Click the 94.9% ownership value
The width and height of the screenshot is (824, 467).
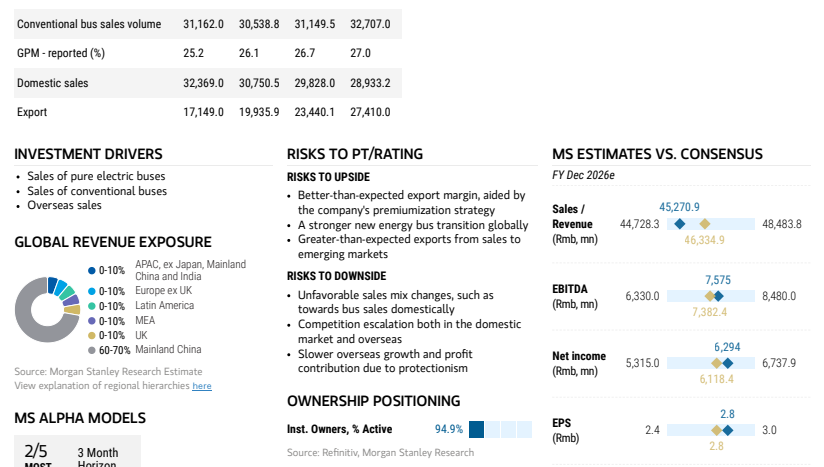click(x=449, y=429)
